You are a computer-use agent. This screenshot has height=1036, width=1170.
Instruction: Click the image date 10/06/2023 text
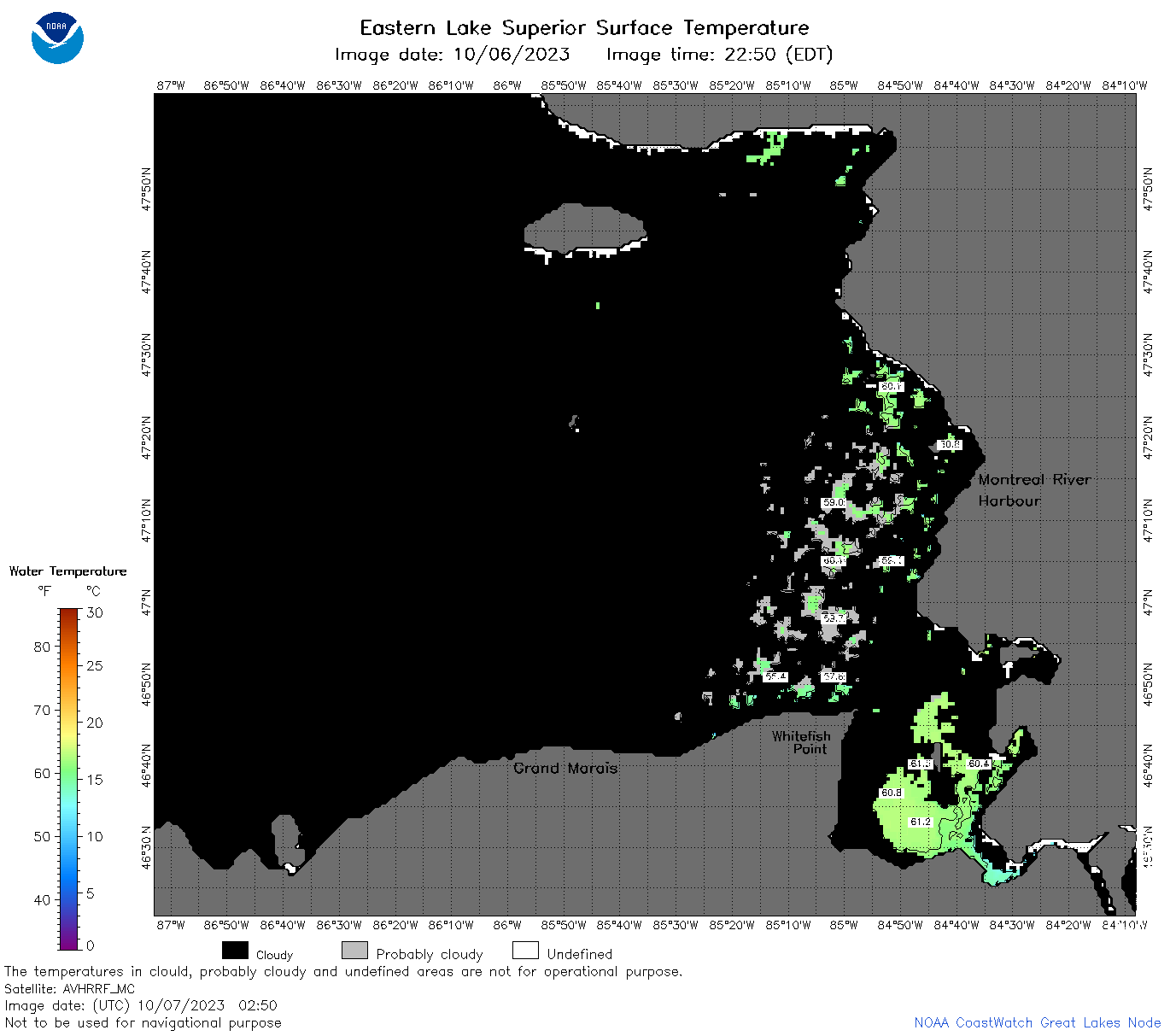click(453, 55)
